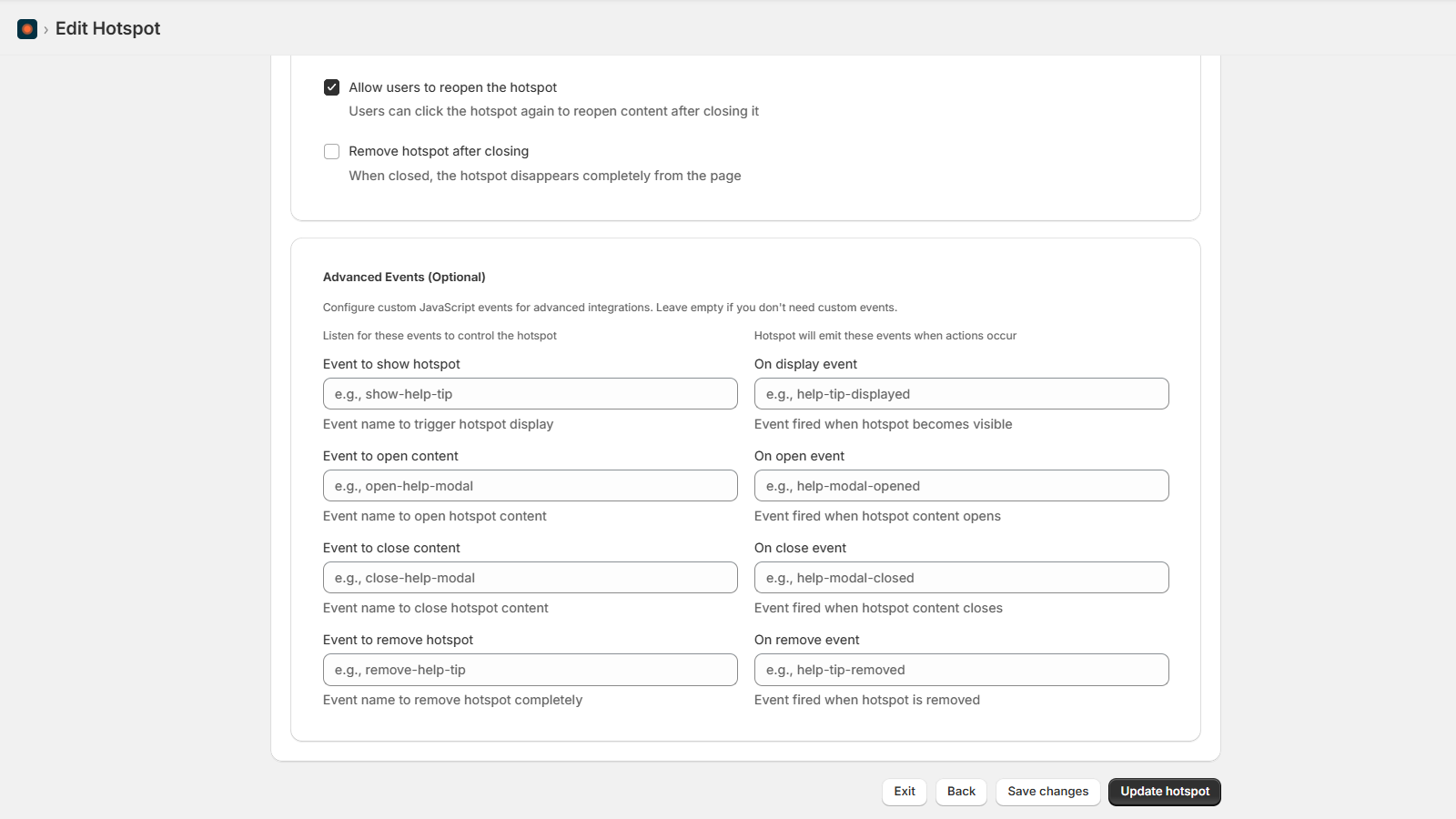
Task: Click the Back button
Action: pyautogui.click(x=961, y=792)
